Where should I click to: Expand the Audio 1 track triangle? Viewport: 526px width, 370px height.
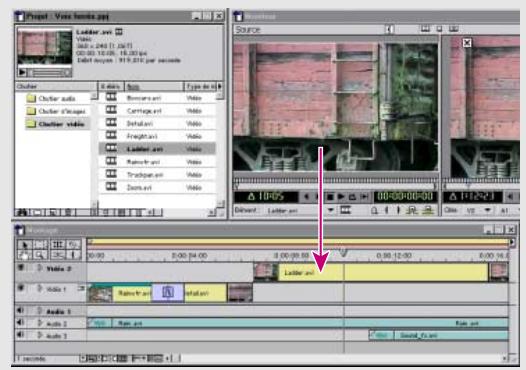(x=40, y=311)
